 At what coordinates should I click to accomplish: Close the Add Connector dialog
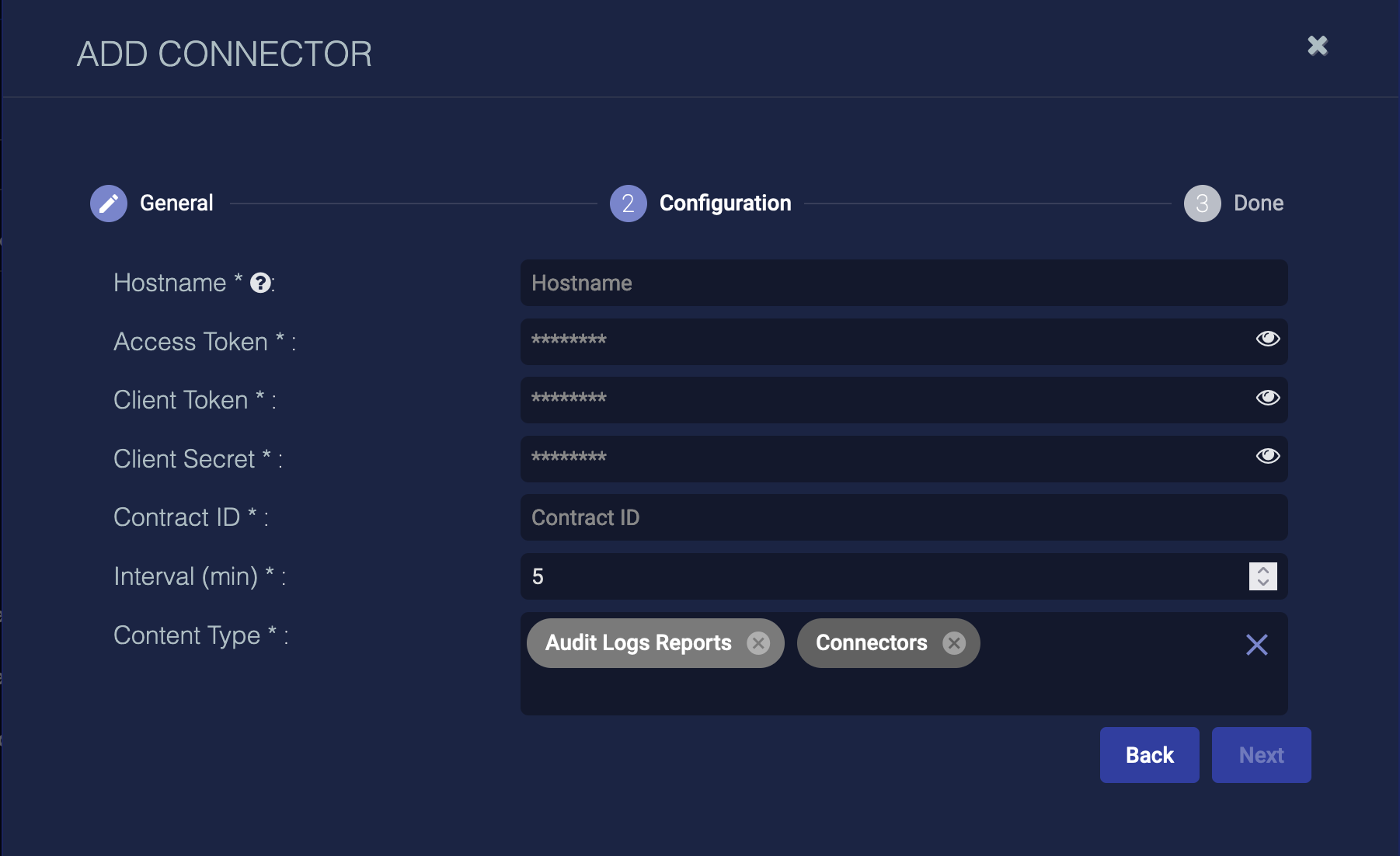tap(1318, 46)
